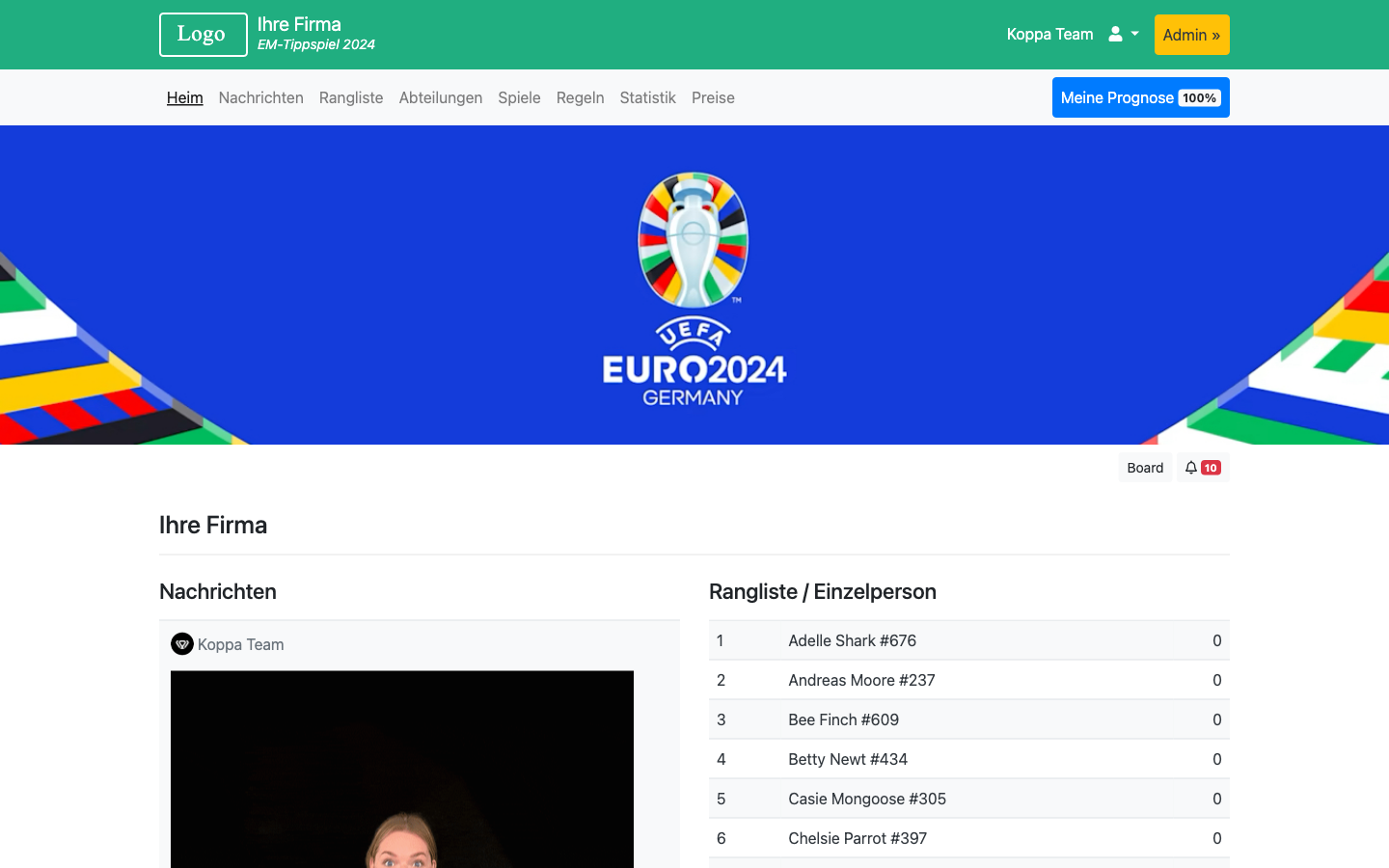
Task: Click the Koppa Team avatar icon
Action: [182, 644]
